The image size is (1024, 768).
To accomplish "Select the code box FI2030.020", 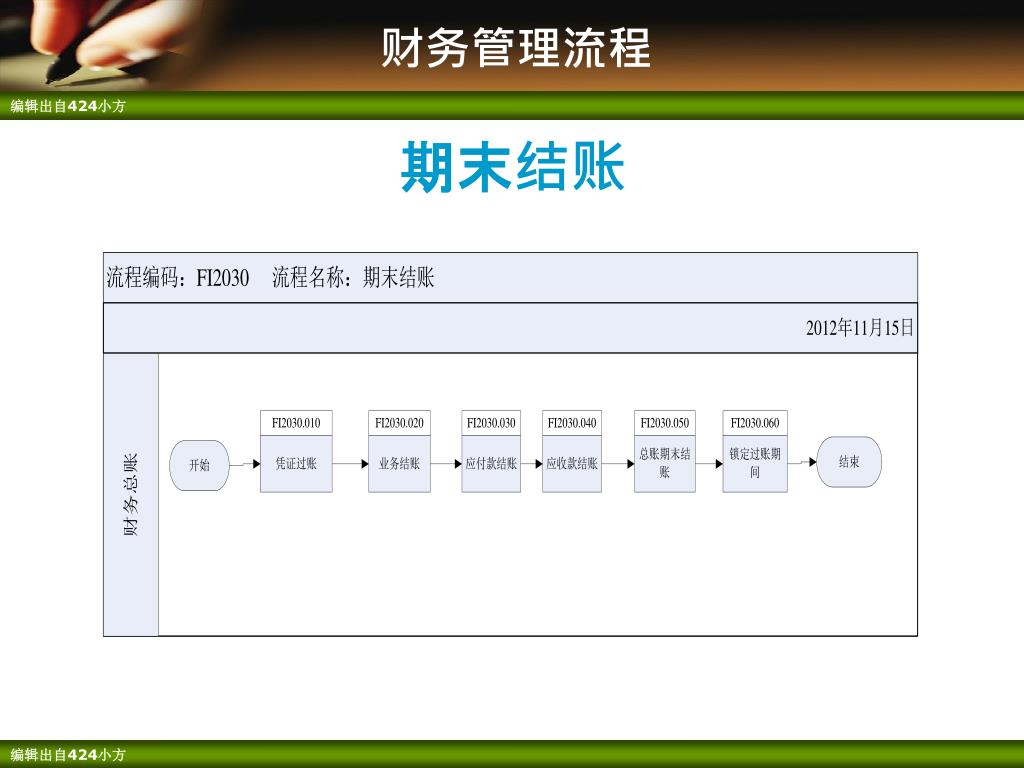I will click(x=399, y=423).
